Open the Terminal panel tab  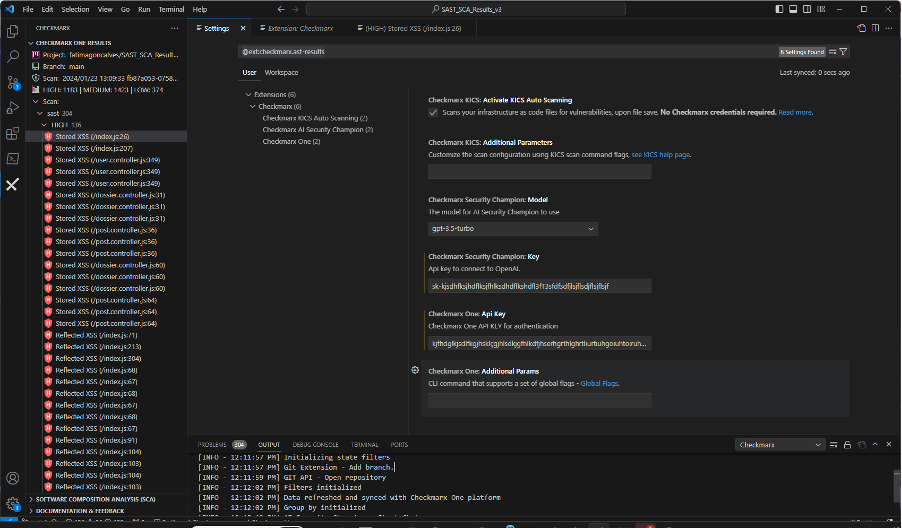365,445
